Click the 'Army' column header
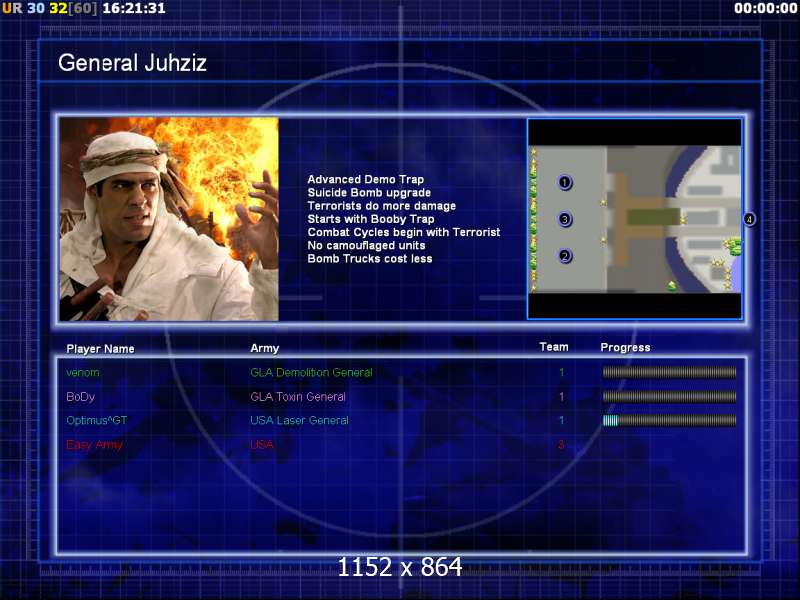The width and height of the screenshot is (800, 600). pyautogui.click(x=265, y=348)
